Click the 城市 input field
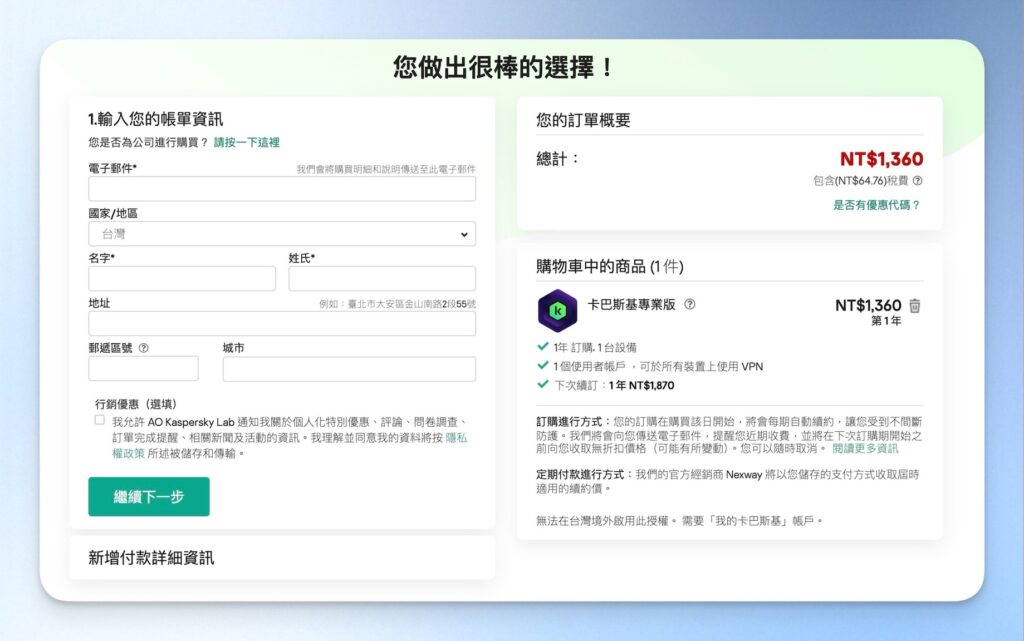This screenshot has height=641, width=1024. click(349, 369)
